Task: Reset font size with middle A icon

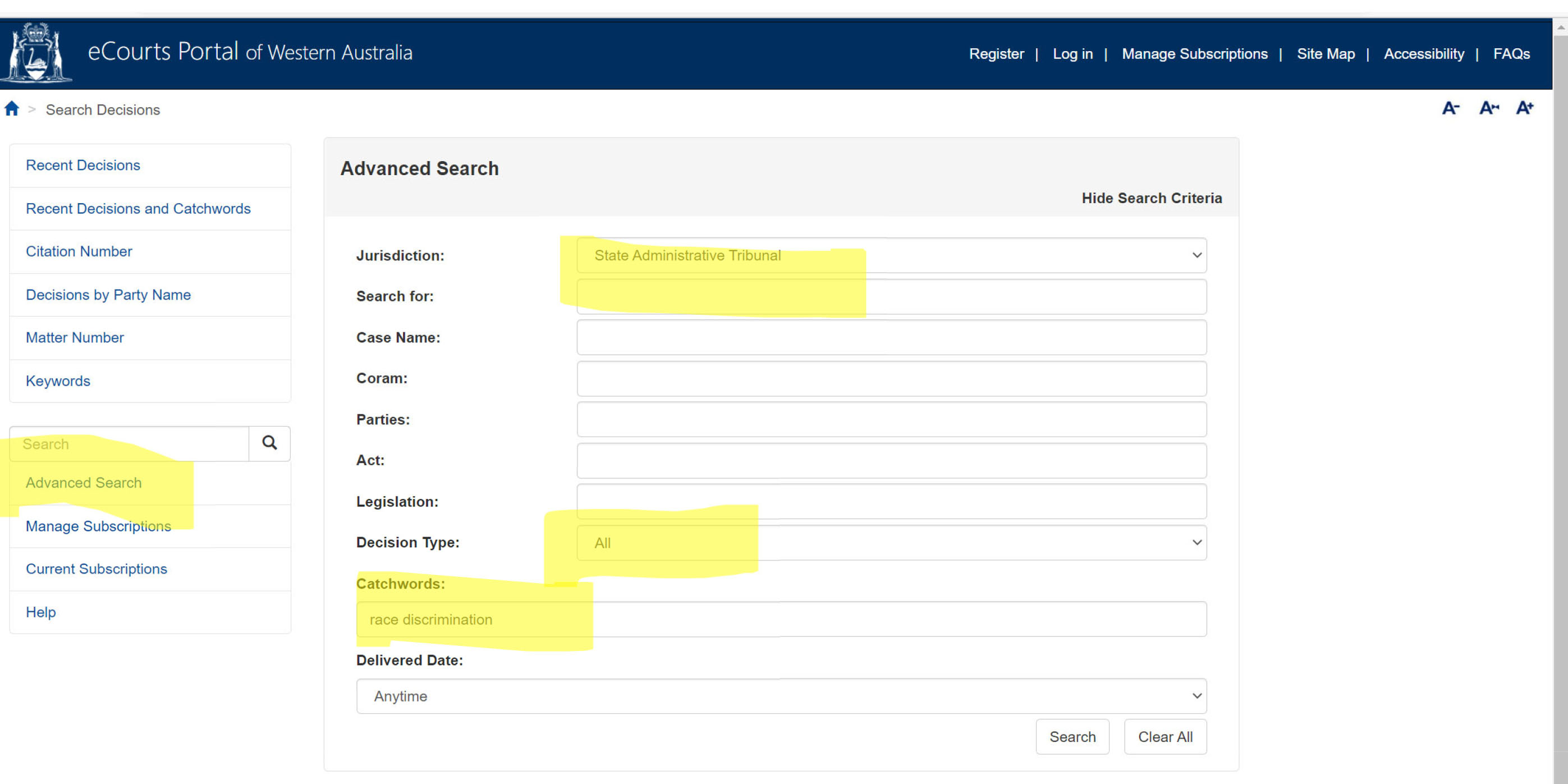Action: tap(1488, 108)
